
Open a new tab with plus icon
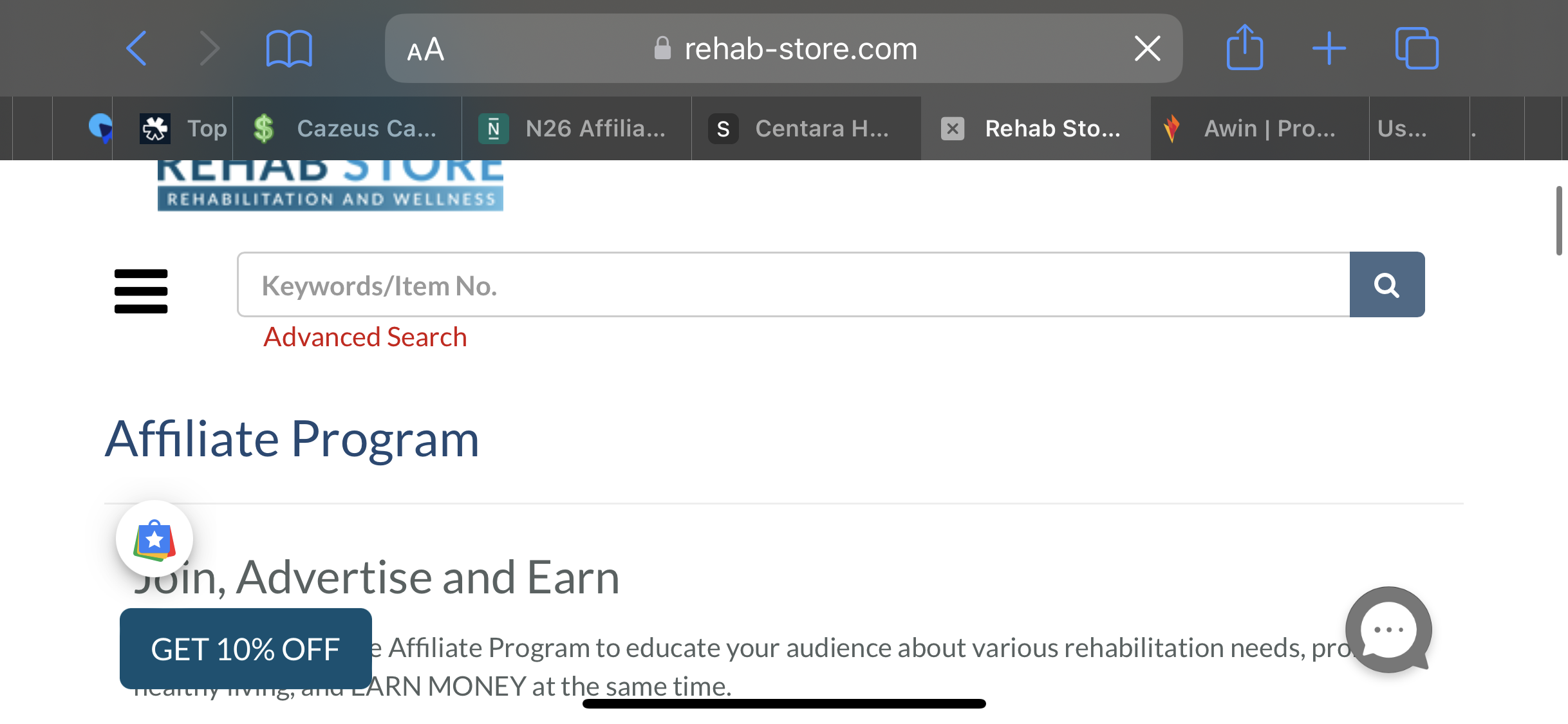tap(1329, 48)
